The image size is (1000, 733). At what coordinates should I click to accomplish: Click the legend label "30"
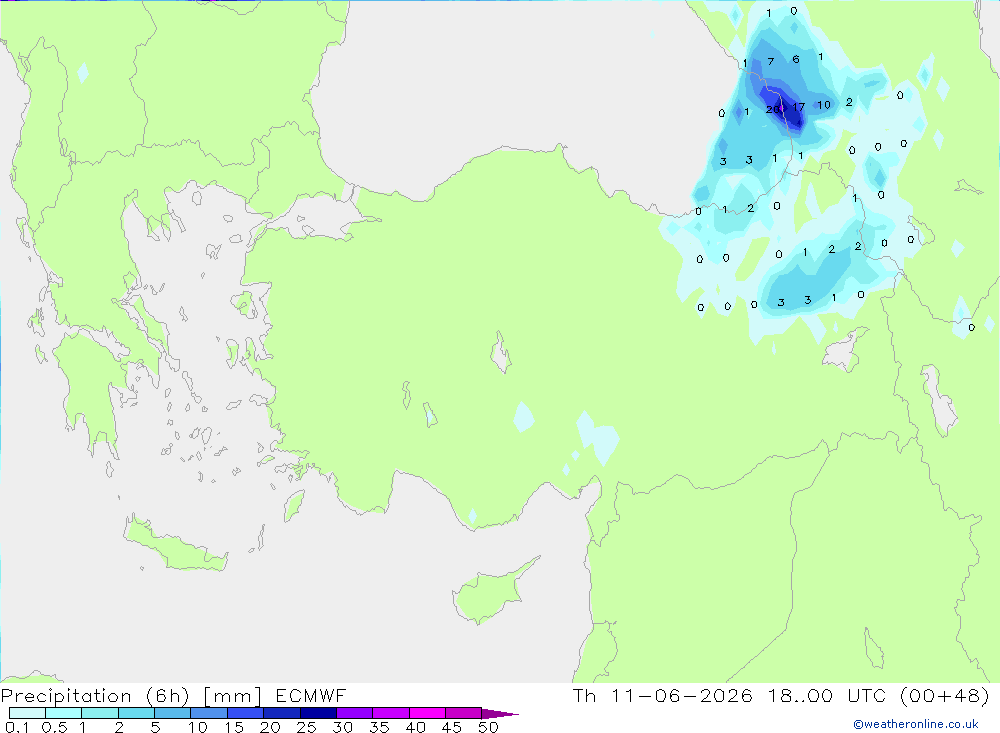tap(342, 727)
